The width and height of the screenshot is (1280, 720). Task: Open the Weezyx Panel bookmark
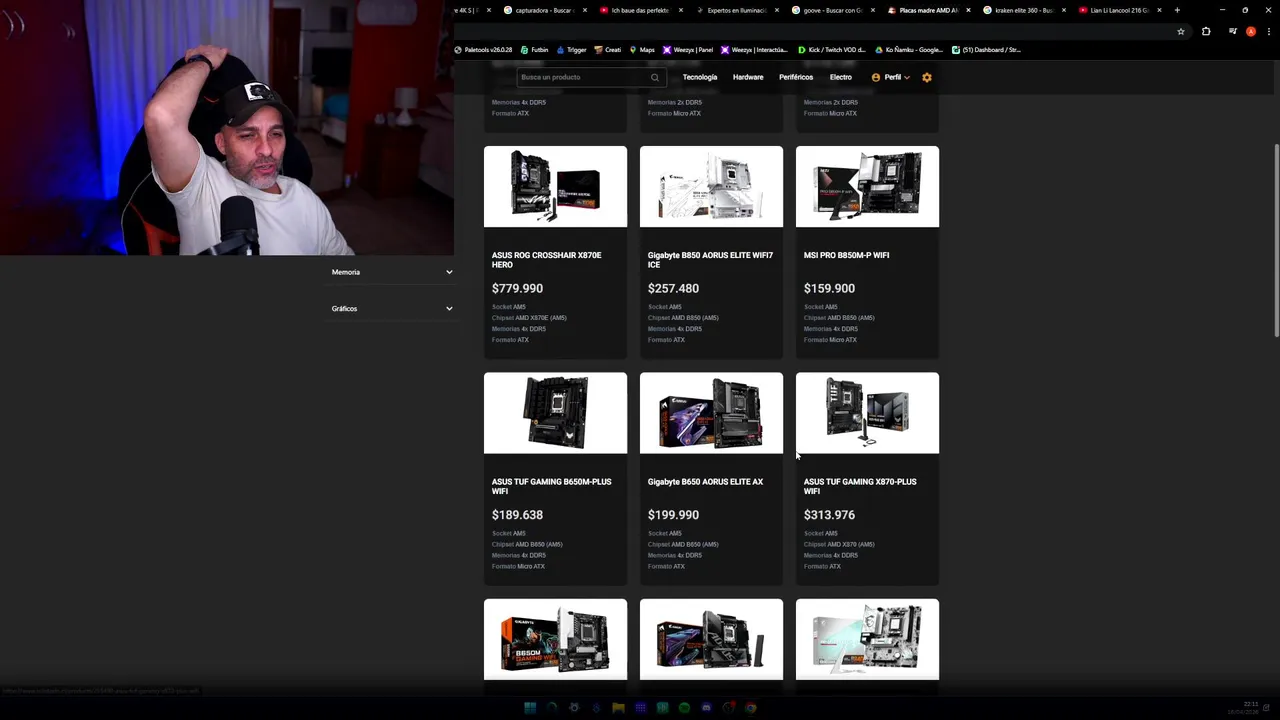(688, 49)
